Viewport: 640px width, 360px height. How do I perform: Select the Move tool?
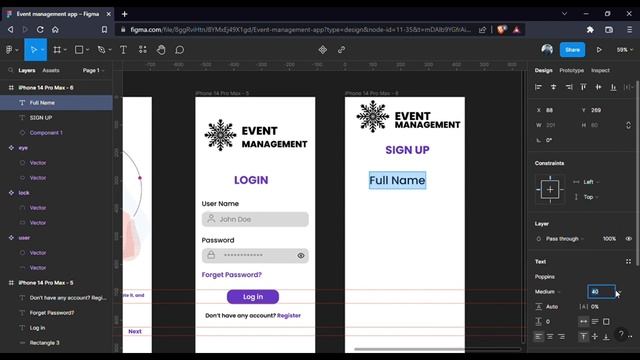click(33, 50)
